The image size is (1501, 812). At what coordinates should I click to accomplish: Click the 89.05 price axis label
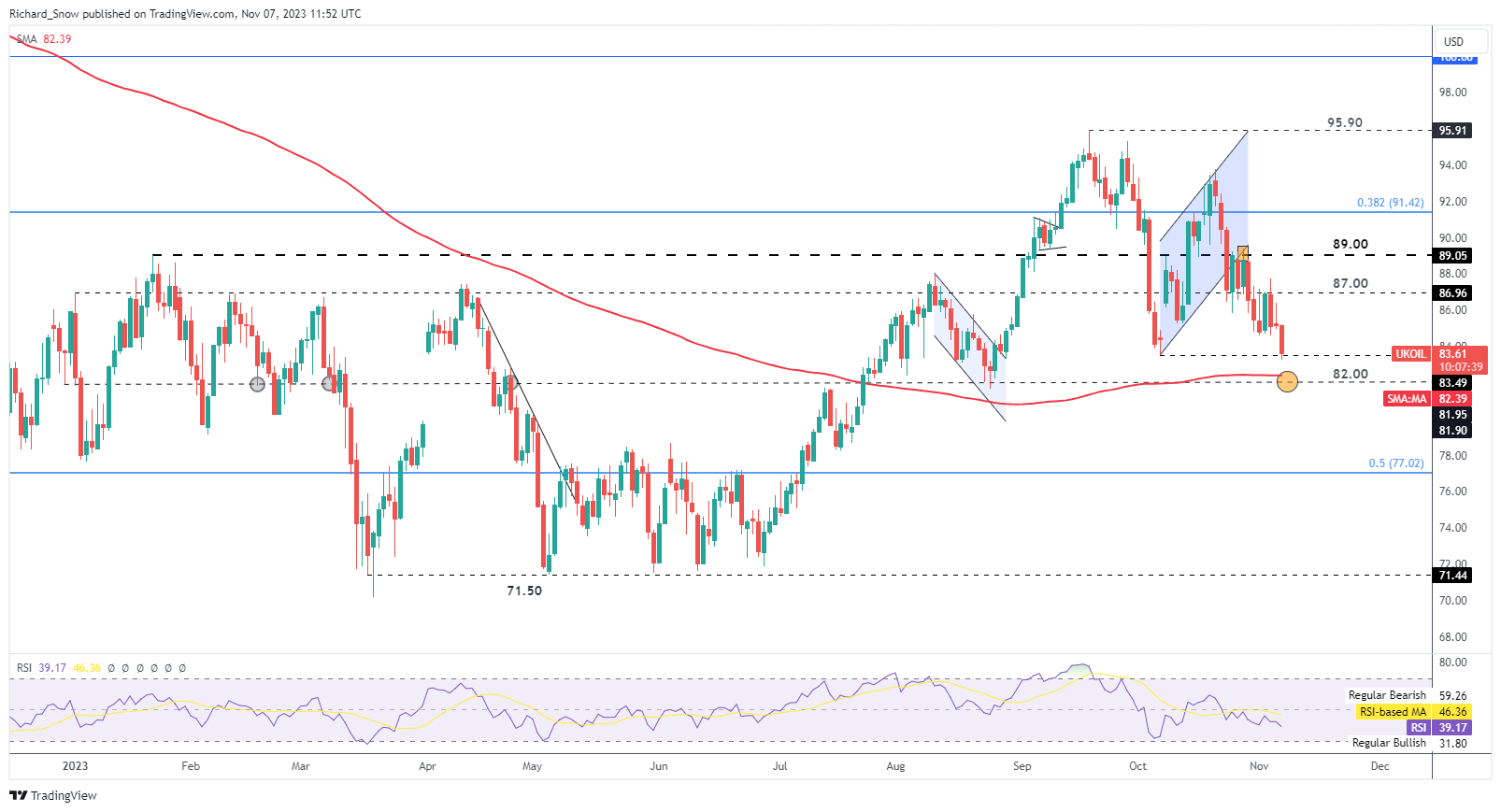pyautogui.click(x=1452, y=256)
